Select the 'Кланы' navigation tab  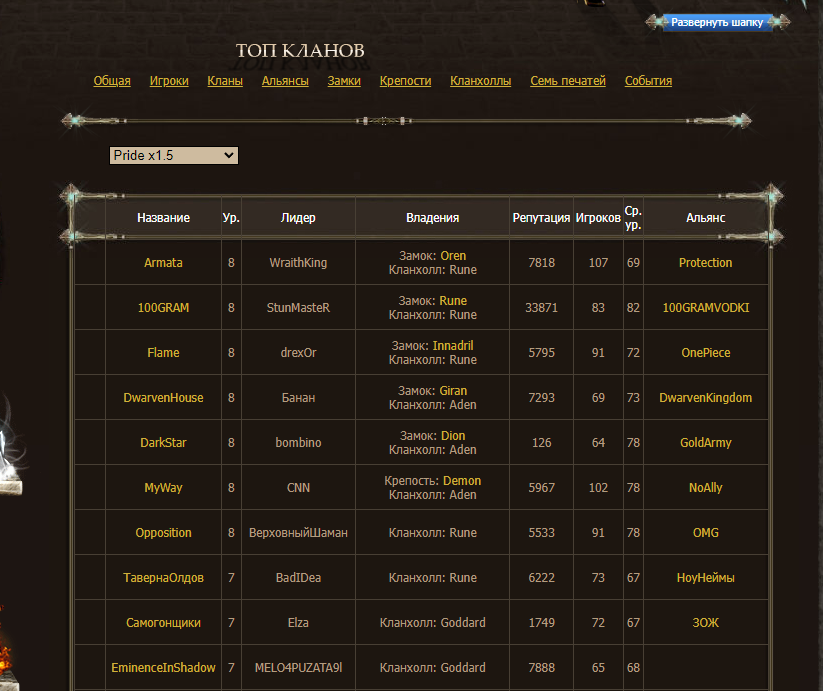pos(225,81)
